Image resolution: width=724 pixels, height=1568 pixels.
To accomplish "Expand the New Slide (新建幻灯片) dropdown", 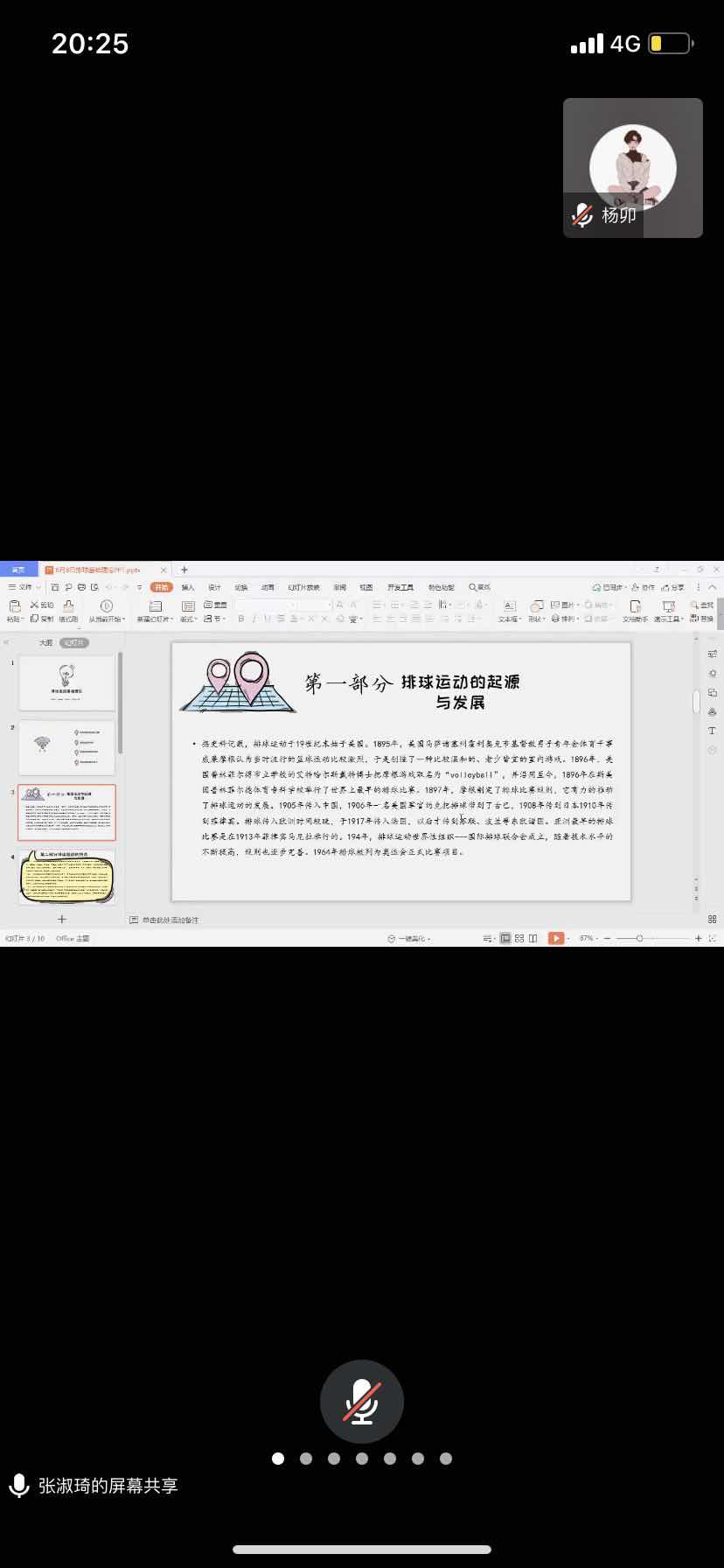I will click(156, 619).
